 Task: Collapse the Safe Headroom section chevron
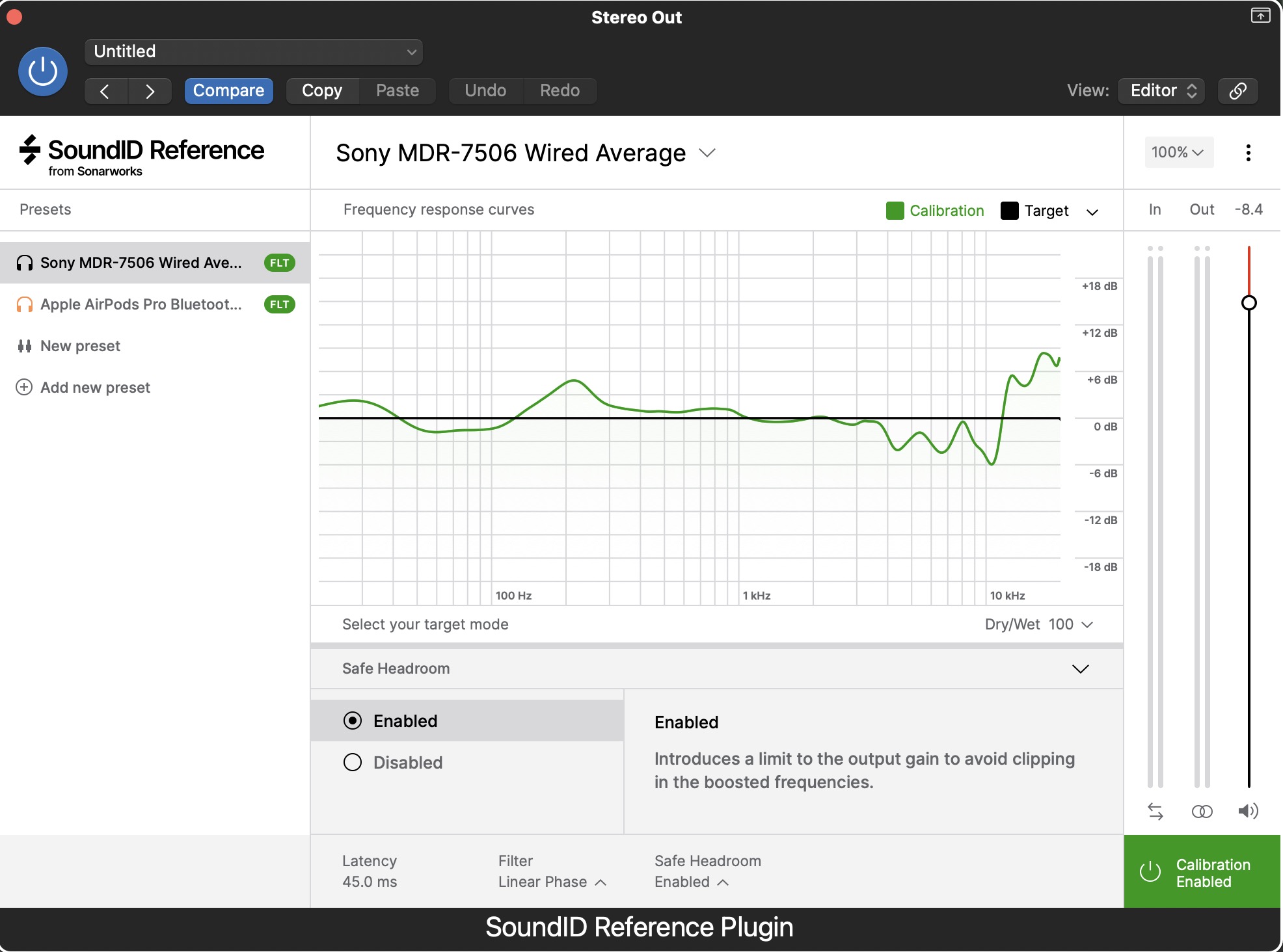1080,668
